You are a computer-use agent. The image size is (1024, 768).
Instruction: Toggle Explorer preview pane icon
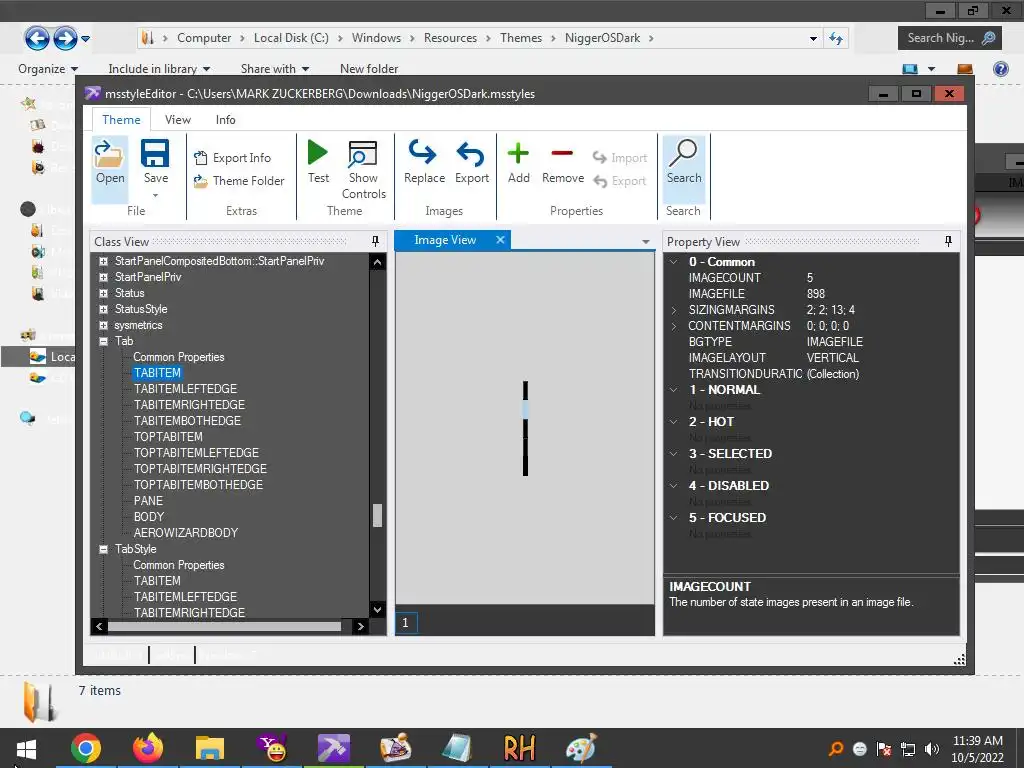pyautogui.click(x=965, y=69)
